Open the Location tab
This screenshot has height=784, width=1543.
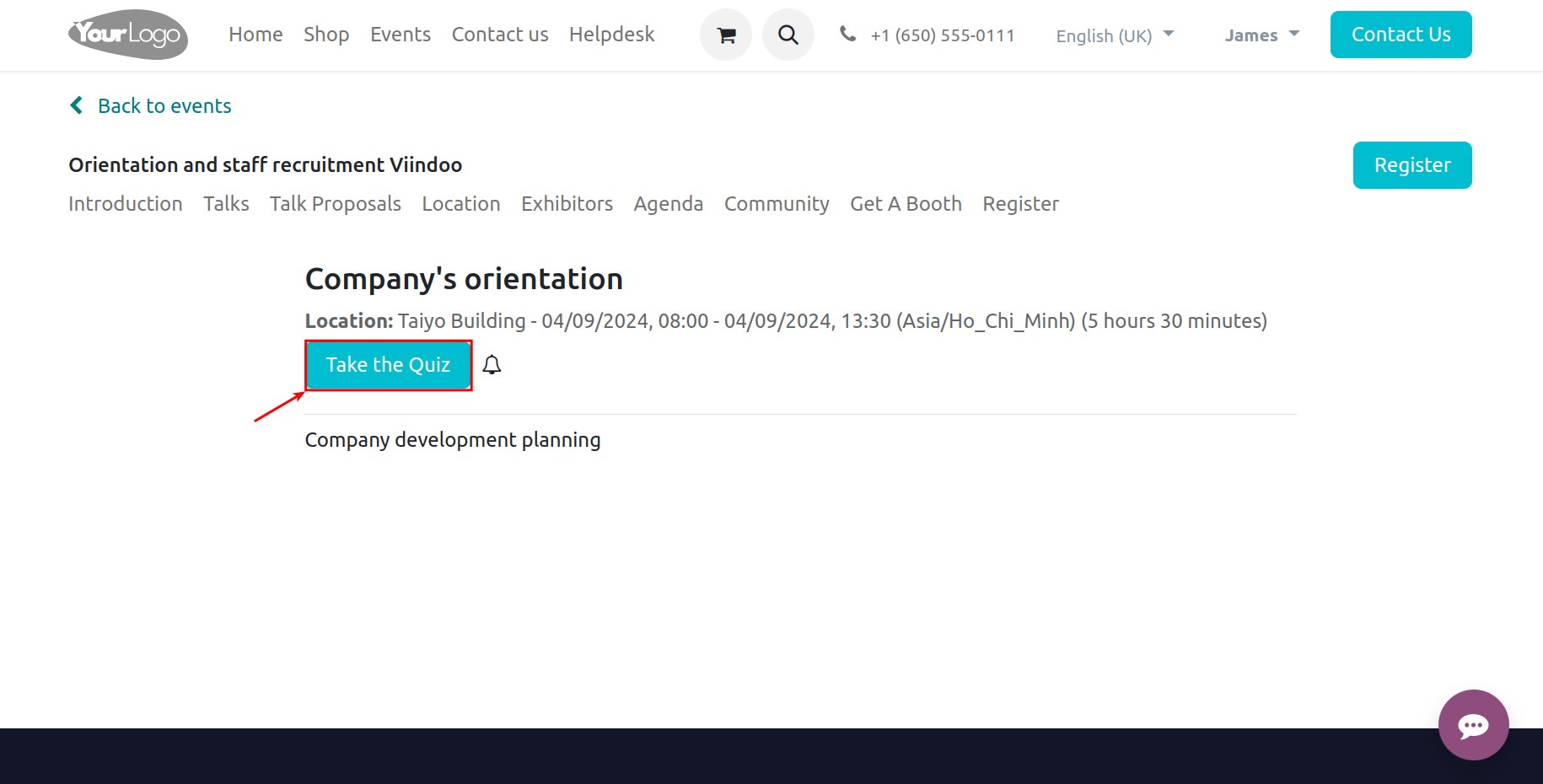[461, 204]
